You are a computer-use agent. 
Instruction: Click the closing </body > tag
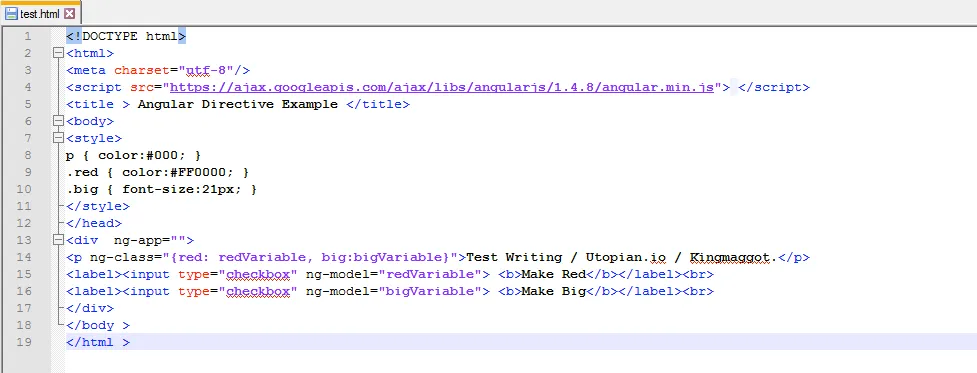click(98, 325)
